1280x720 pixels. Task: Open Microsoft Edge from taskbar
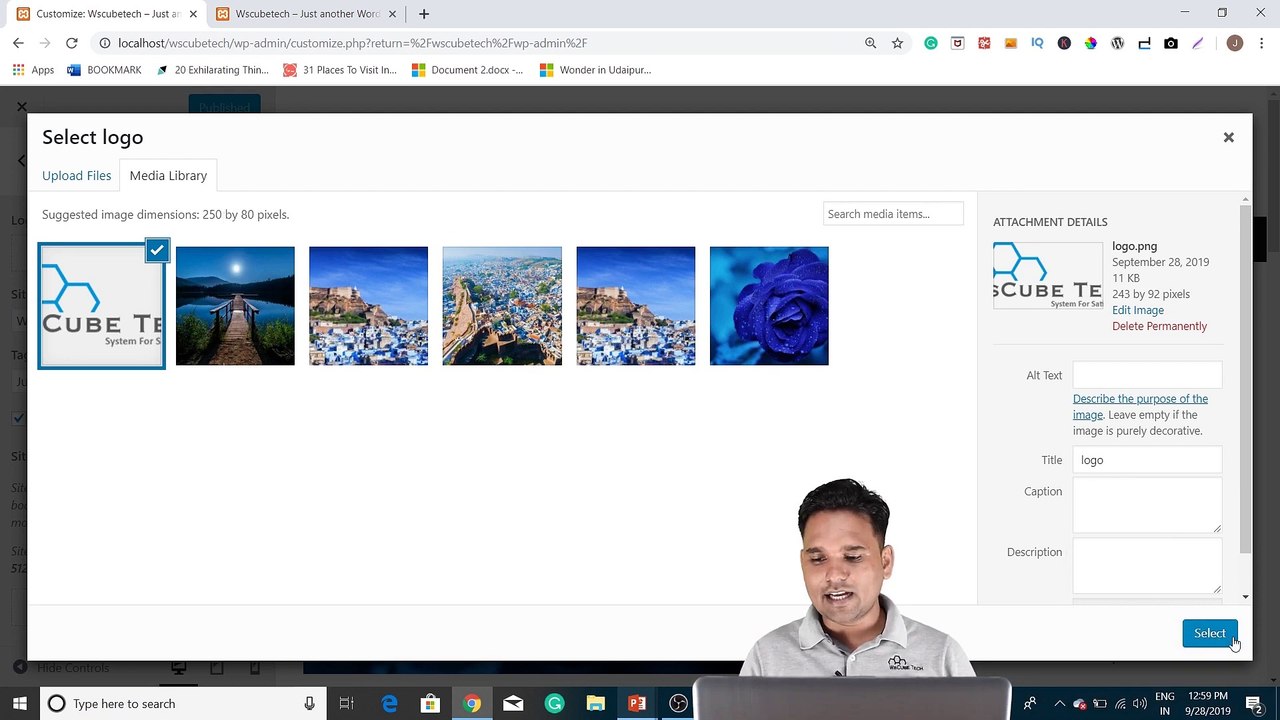coord(389,704)
